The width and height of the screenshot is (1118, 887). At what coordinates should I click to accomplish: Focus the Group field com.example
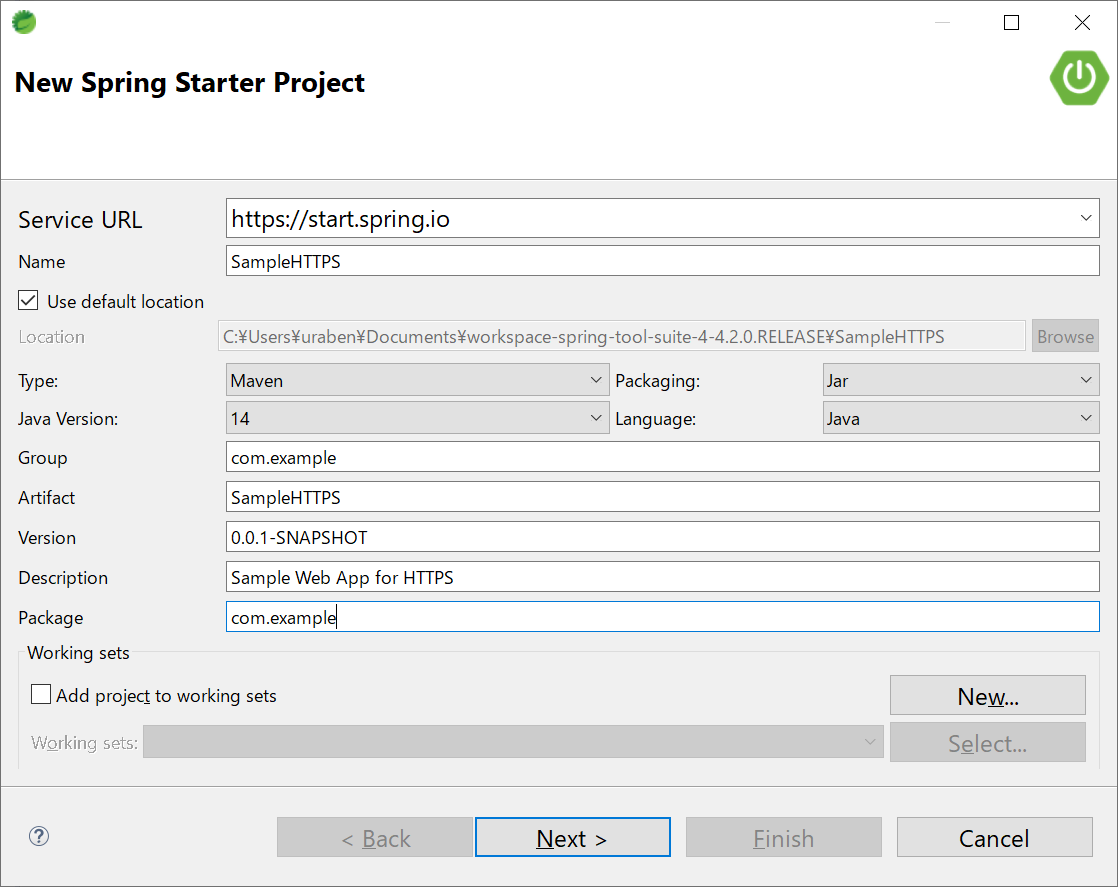pyautogui.click(x=662, y=457)
